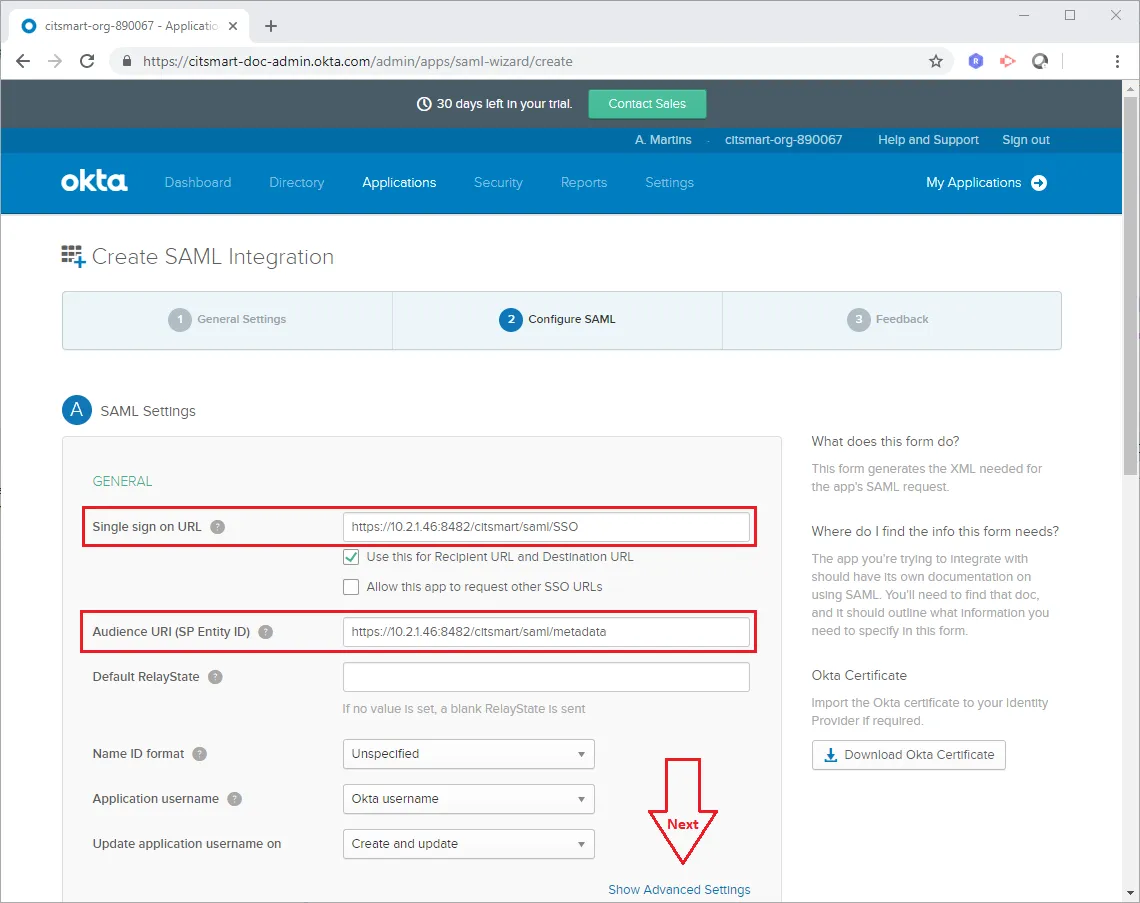Open the Applications menu
Screen dimensions: 1140x903
click(x=399, y=182)
